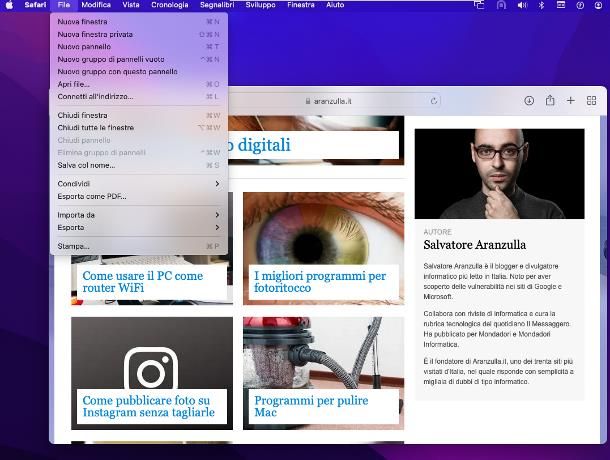The image size is (610, 460).
Task: Choose Apri file...
Action: pos(139,84)
